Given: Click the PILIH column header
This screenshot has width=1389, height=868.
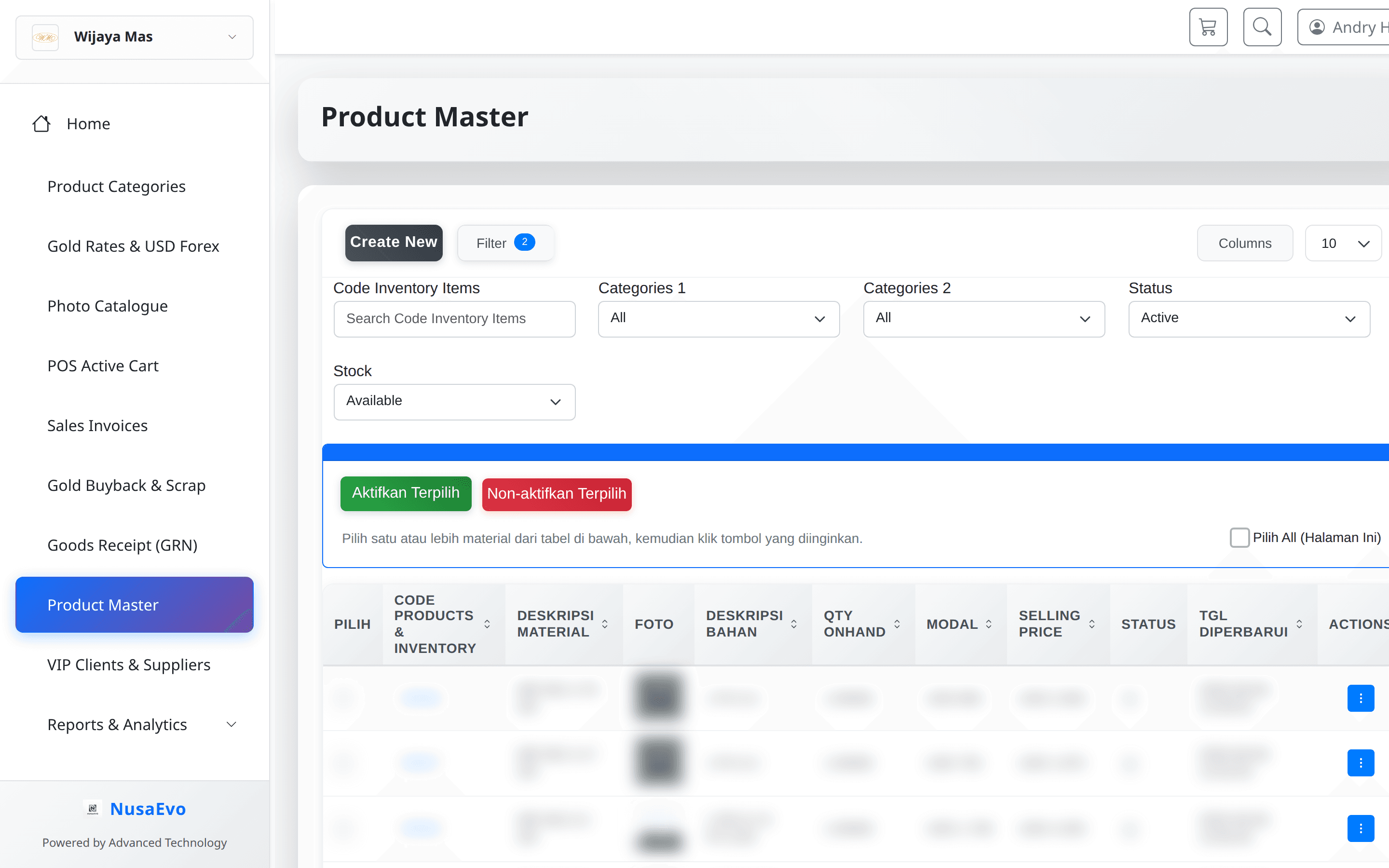Looking at the screenshot, I should pyautogui.click(x=353, y=624).
